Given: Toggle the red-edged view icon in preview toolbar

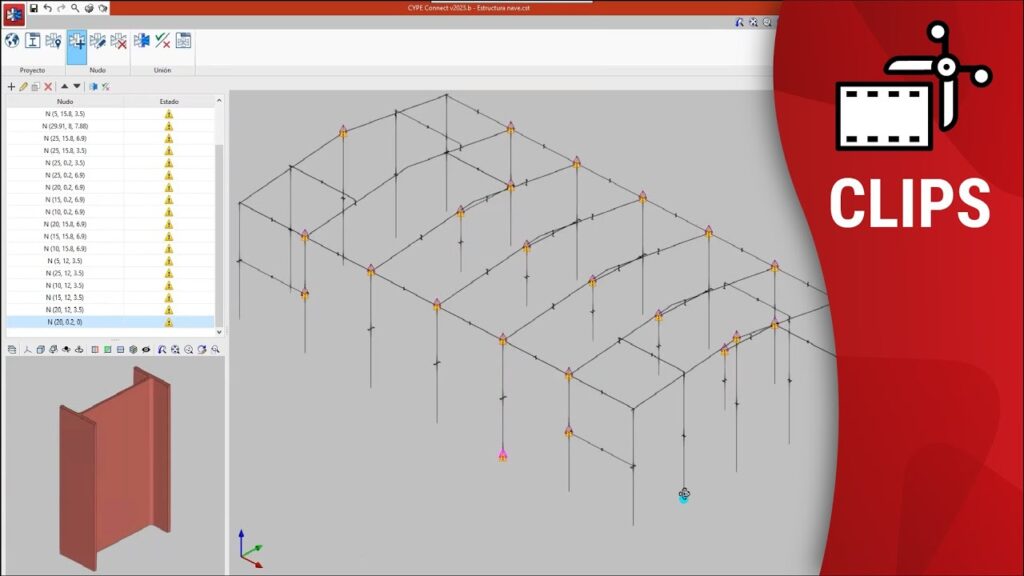Looking at the screenshot, I should coord(94,349).
